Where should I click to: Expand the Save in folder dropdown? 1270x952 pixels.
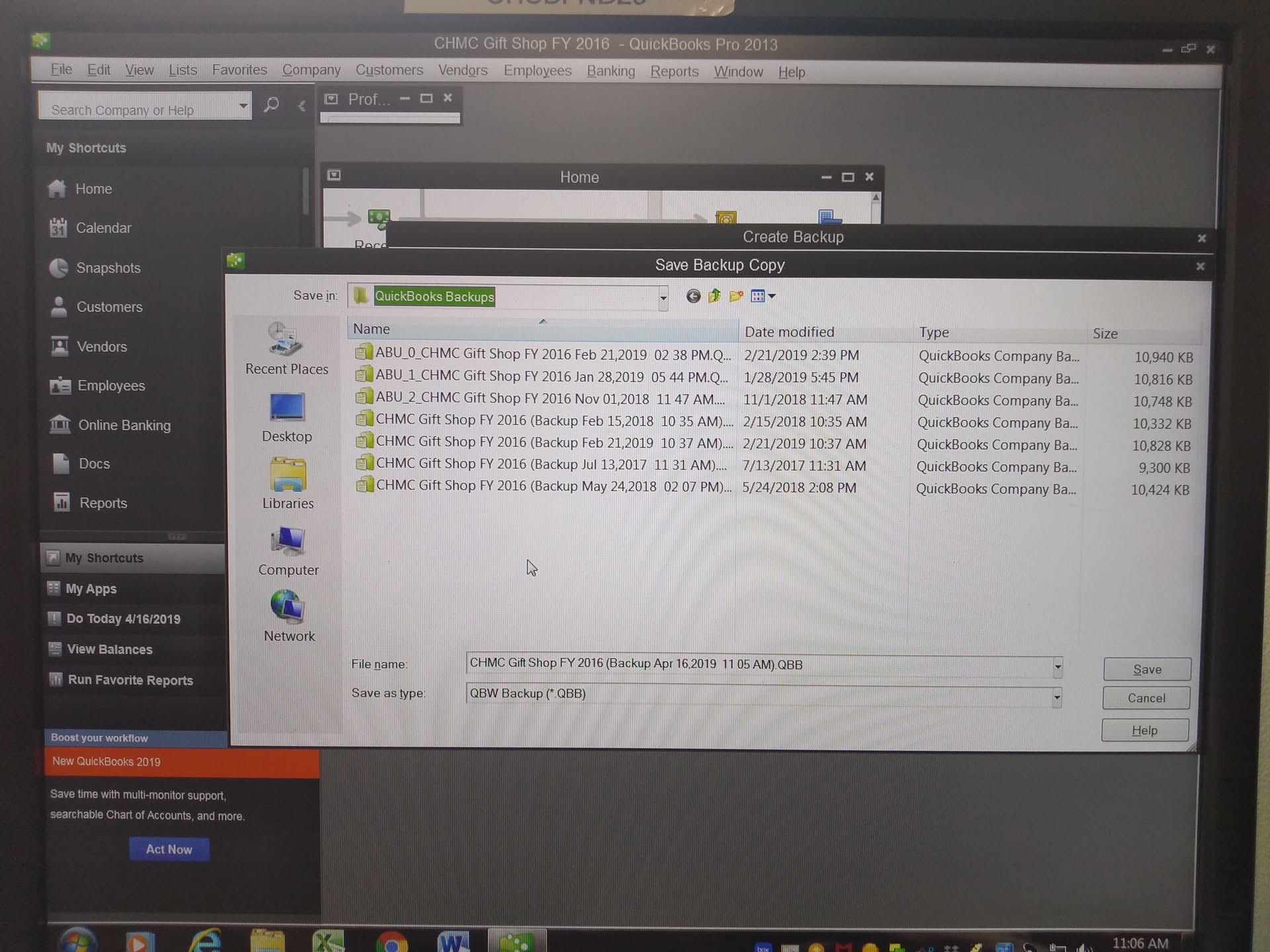[x=663, y=298]
